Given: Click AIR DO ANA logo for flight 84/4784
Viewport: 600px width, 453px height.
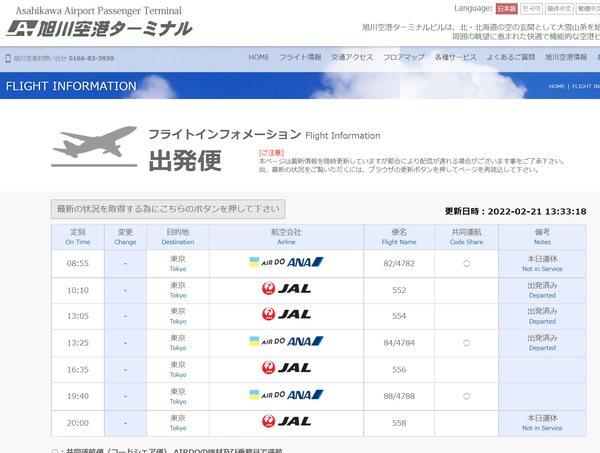Looking at the screenshot, I should (286, 341).
